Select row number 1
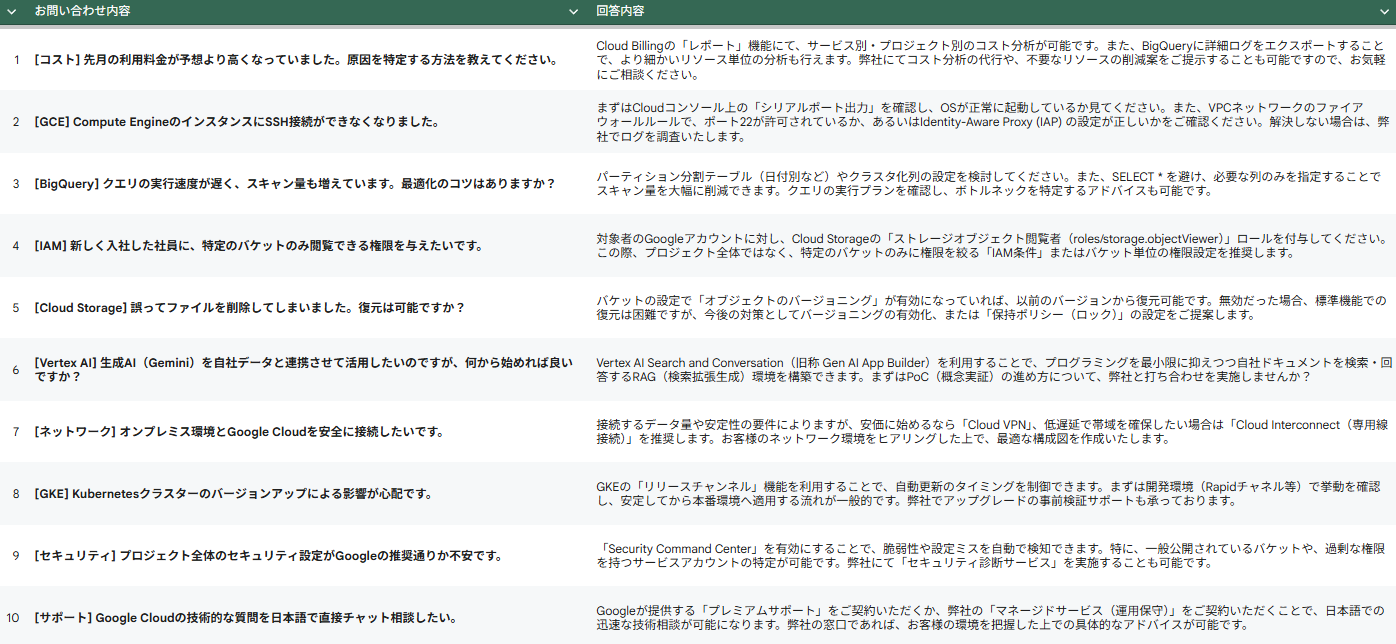This screenshot has height=644, width=1396. pos(15,62)
